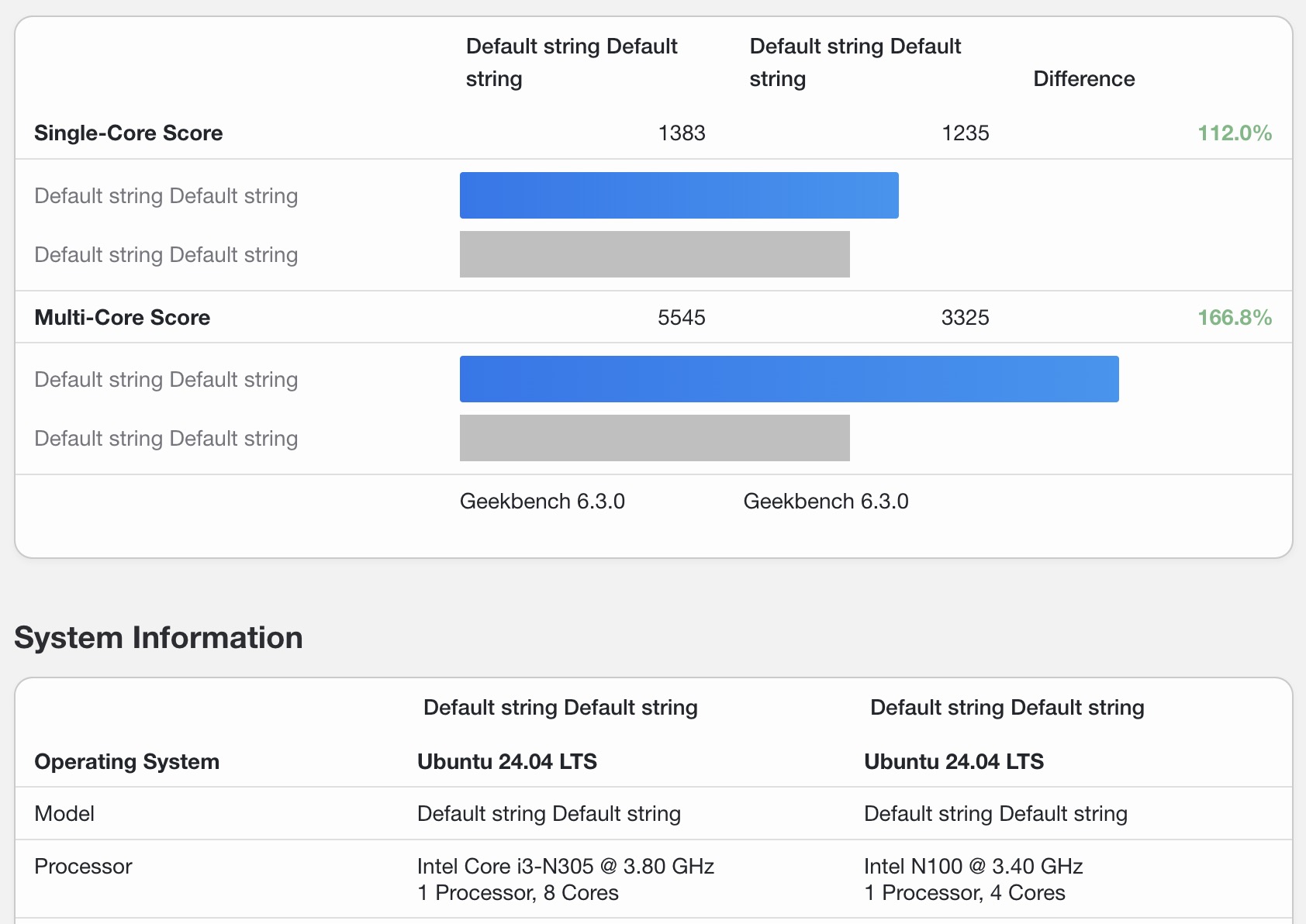Click the blue Single-Core score bar
This screenshot has width=1306, height=924.
(x=679, y=195)
